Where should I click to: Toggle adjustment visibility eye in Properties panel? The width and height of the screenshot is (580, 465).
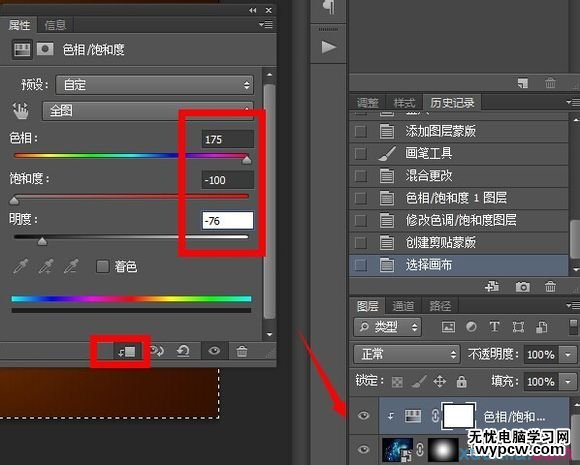click(x=214, y=350)
